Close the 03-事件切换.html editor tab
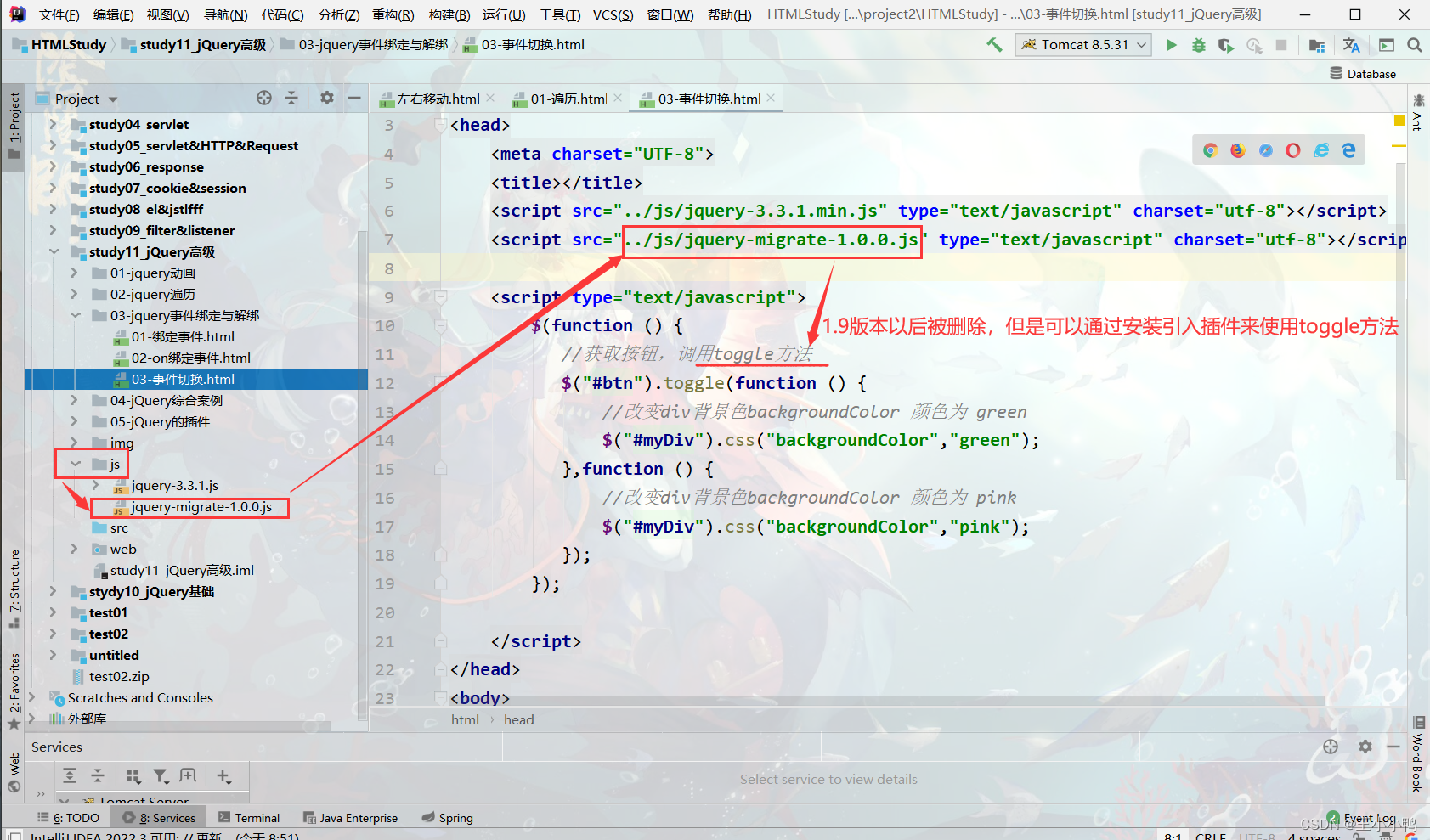The width and height of the screenshot is (1430, 840). pyautogui.click(x=771, y=99)
